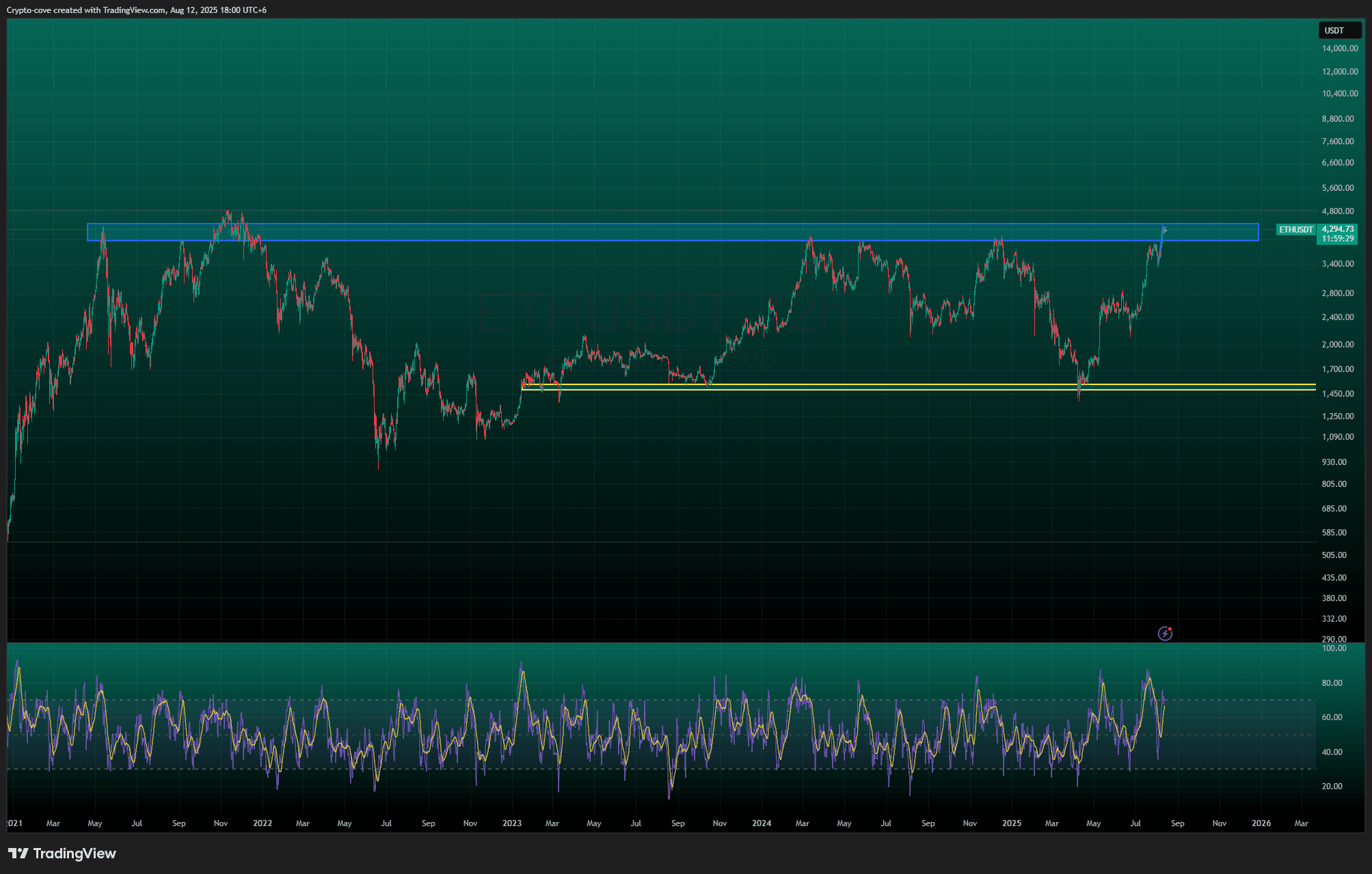This screenshot has width=1372, height=874.
Task: Click the 4,800.00 price scale label
Action: 1338,211
